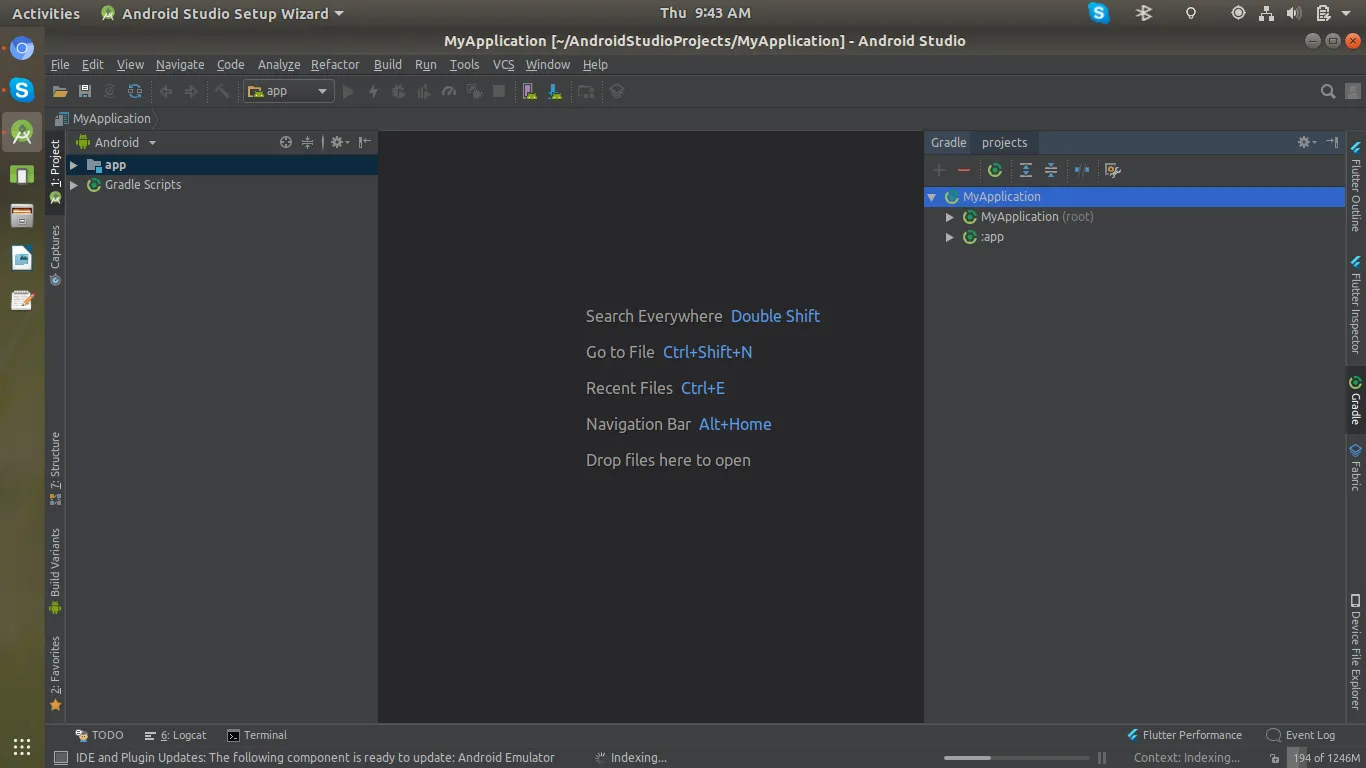Open the TODO tool window button

click(100, 735)
